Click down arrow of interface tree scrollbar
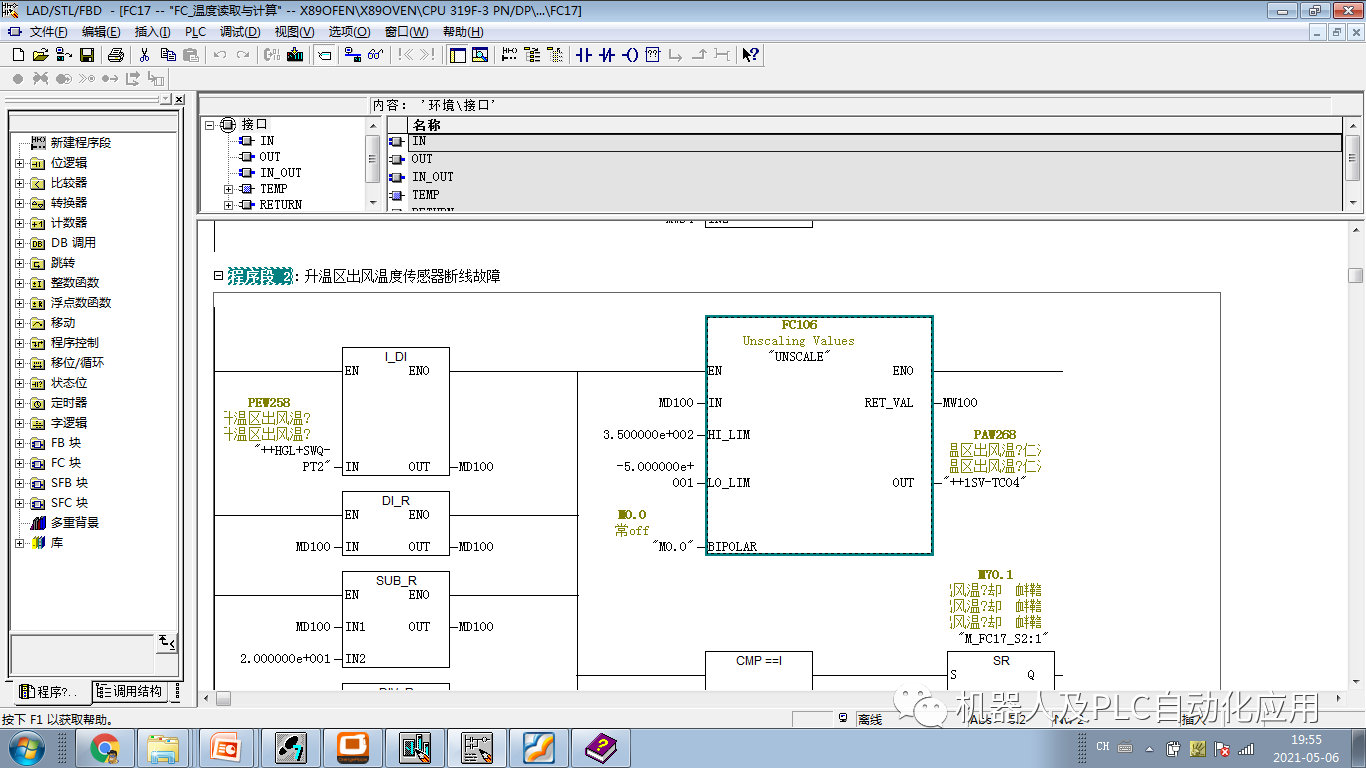1366x768 pixels. point(374,203)
